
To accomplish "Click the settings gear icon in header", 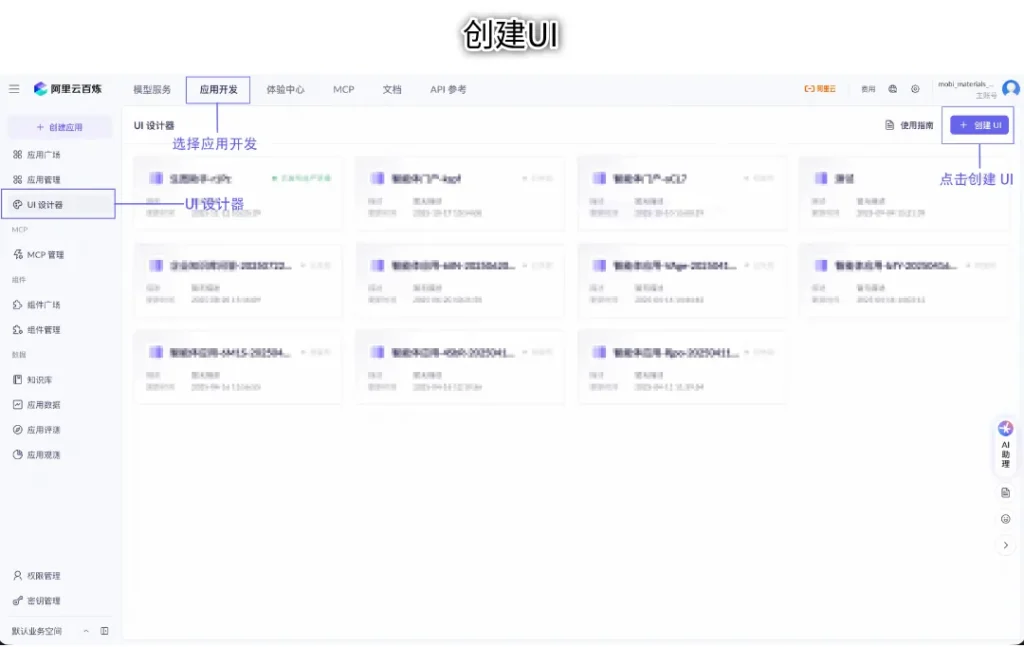I will click(x=915, y=89).
